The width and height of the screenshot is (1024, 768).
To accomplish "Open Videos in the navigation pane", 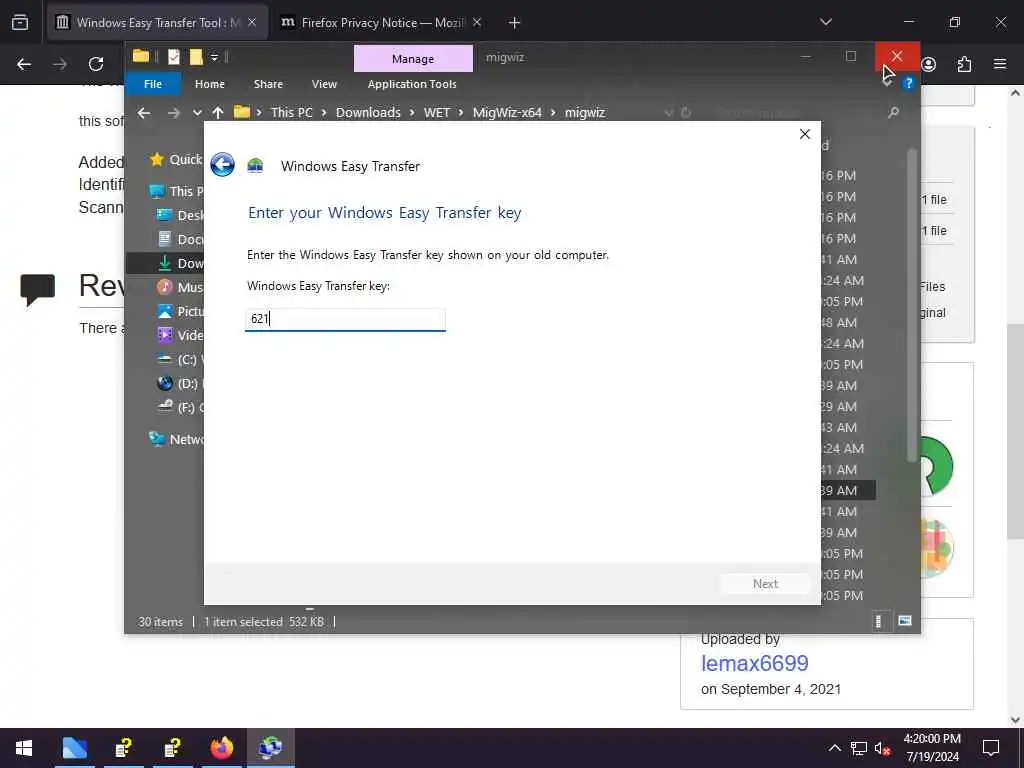I will [180, 335].
